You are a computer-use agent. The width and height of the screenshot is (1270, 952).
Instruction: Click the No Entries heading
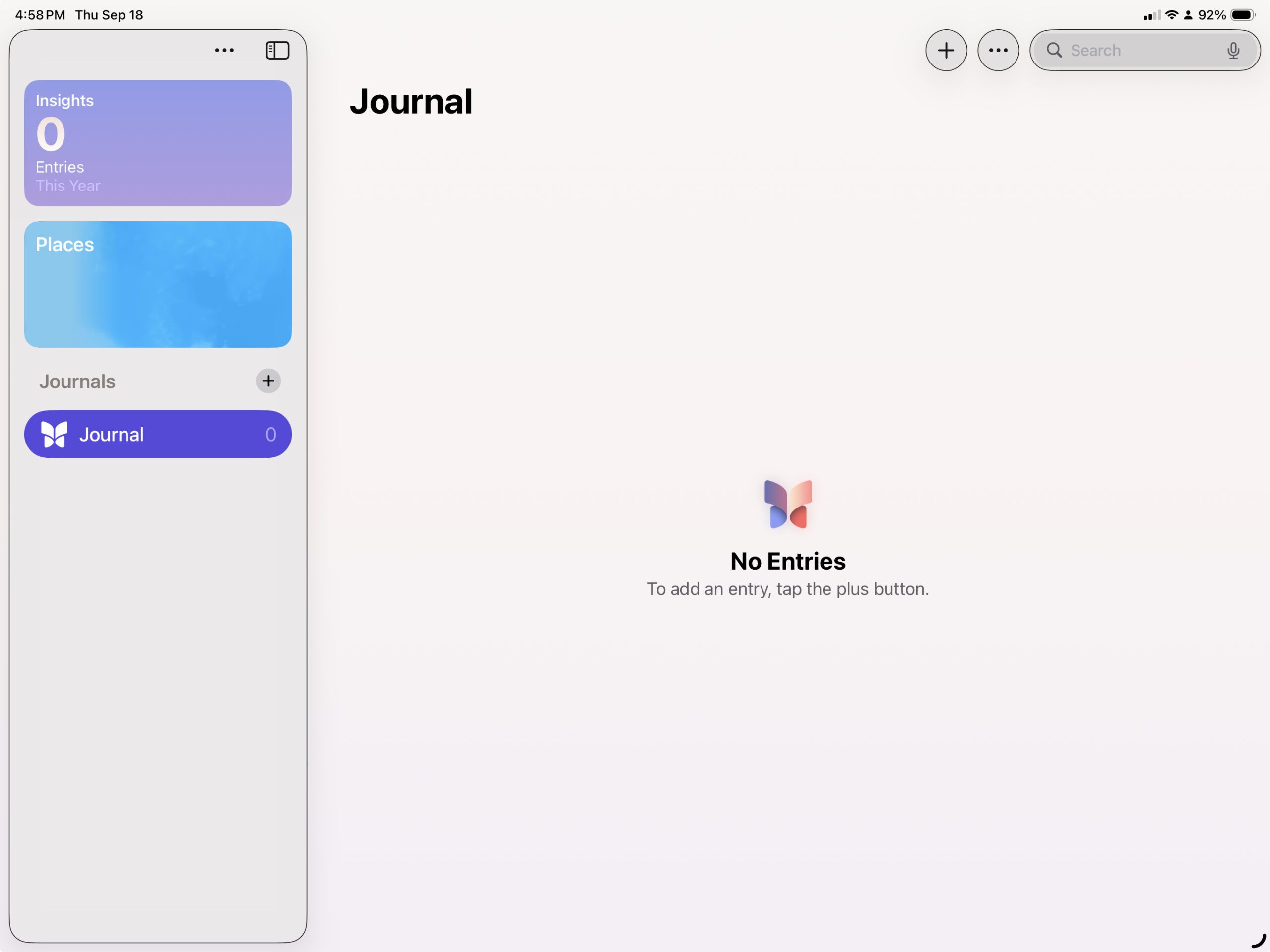point(788,561)
